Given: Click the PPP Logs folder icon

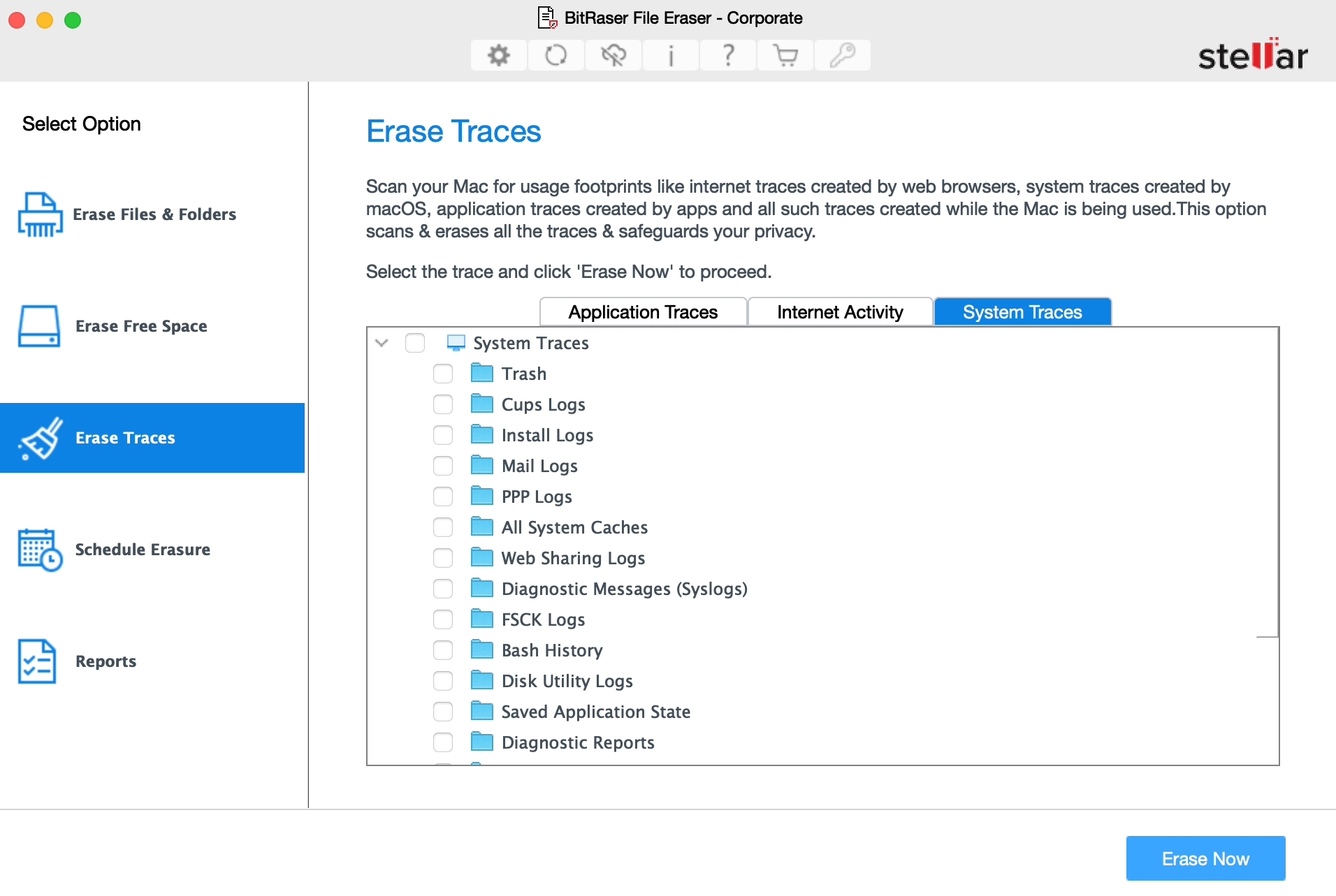Looking at the screenshot, I should 482,496.
